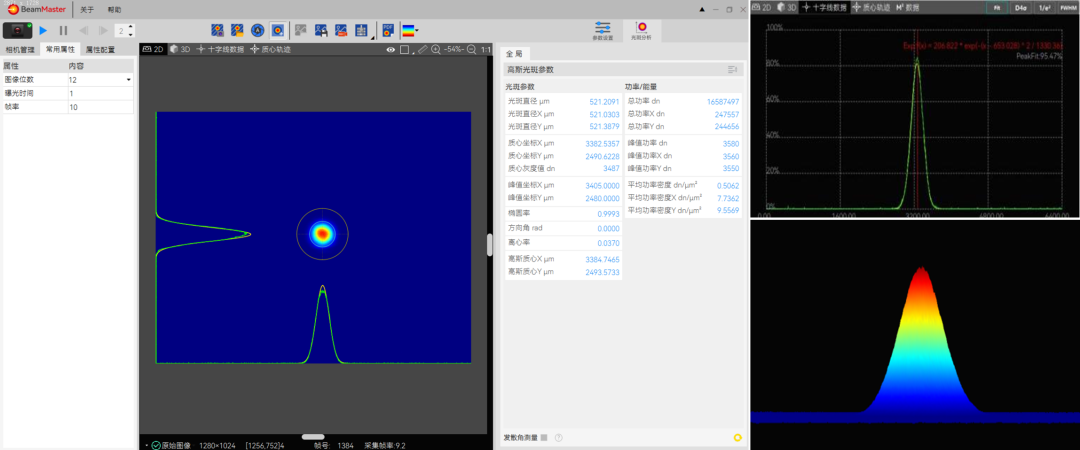Click the 3D tab in right panel
The height and width of the screenshot is (450, 1080).
point(787,7)
